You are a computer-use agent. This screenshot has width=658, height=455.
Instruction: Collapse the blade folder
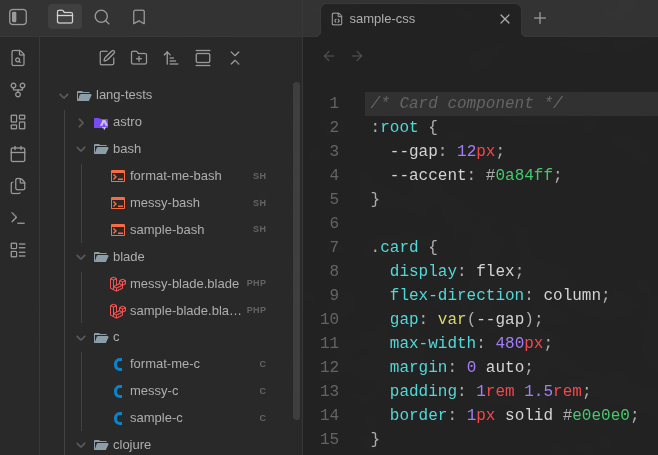(x=81, y=257)
